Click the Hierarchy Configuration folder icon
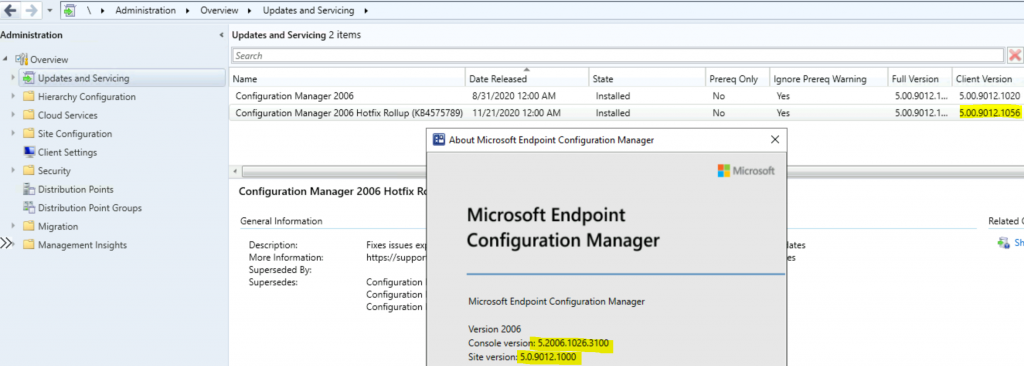This screenshot has height=366, width=1024. tap(28, 96)
